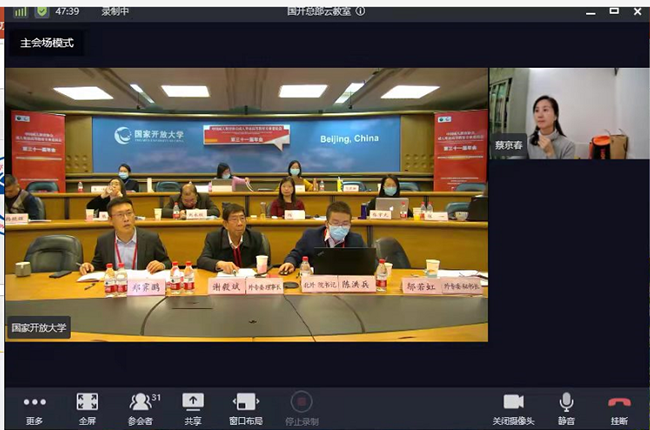Check the green security shield icon
This screenshot has width=650, height=430.
point(41,11)
